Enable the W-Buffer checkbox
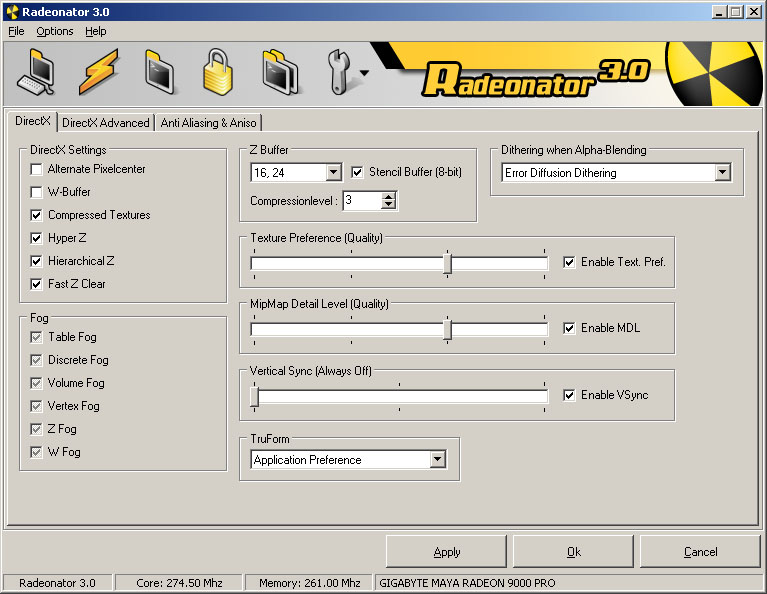The width and height of the screenshot is (767, 594). [x=37, y=192]
